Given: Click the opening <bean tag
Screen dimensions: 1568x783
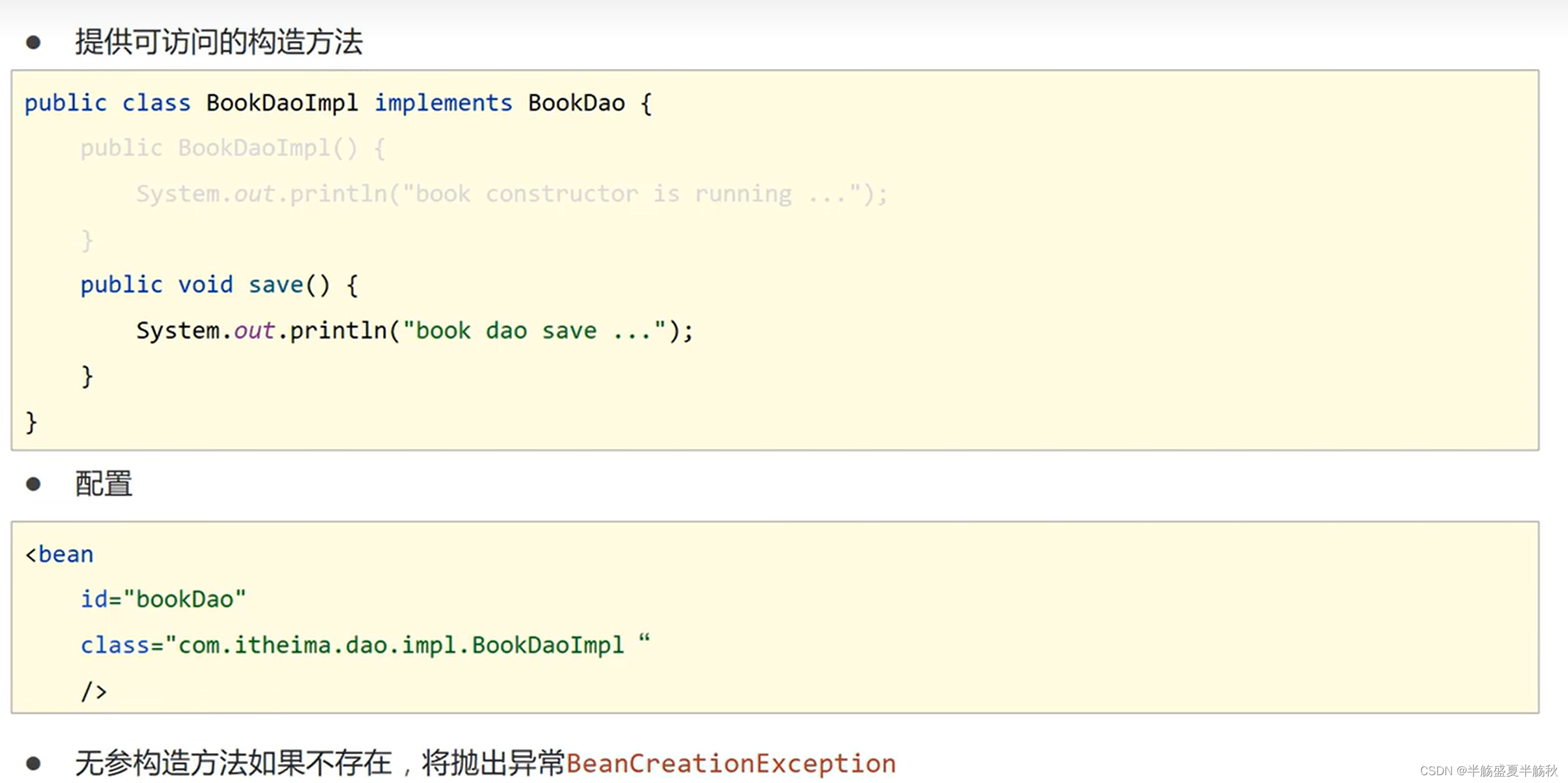Looking at the screenshot, I should coord(59,554).
